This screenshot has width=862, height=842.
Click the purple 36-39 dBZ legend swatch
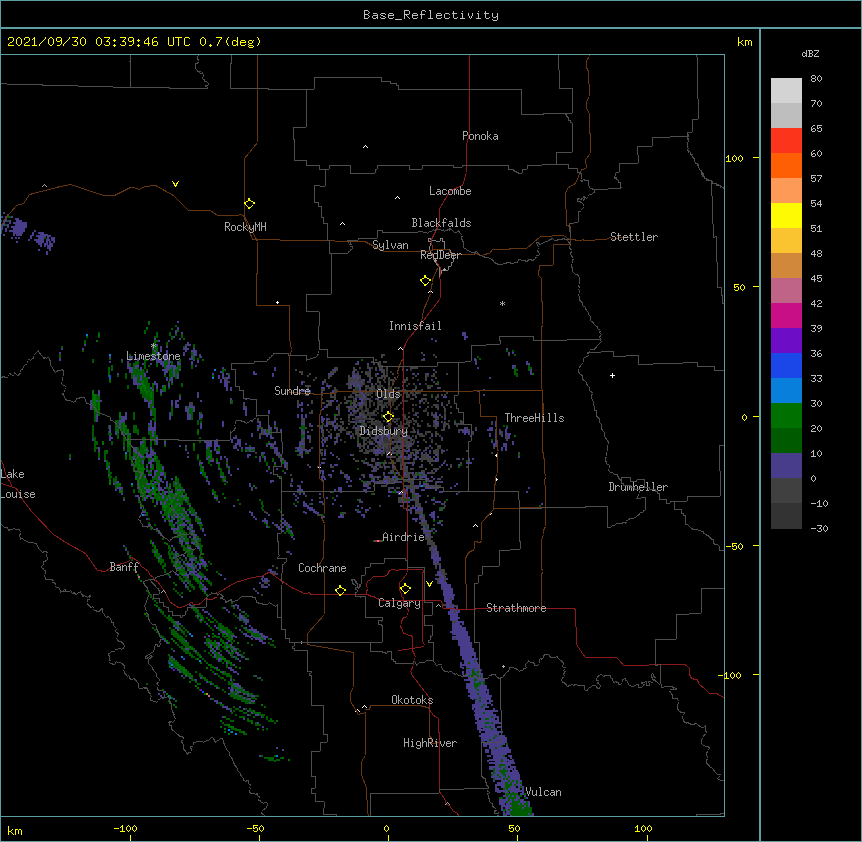(x=786, y=340)
